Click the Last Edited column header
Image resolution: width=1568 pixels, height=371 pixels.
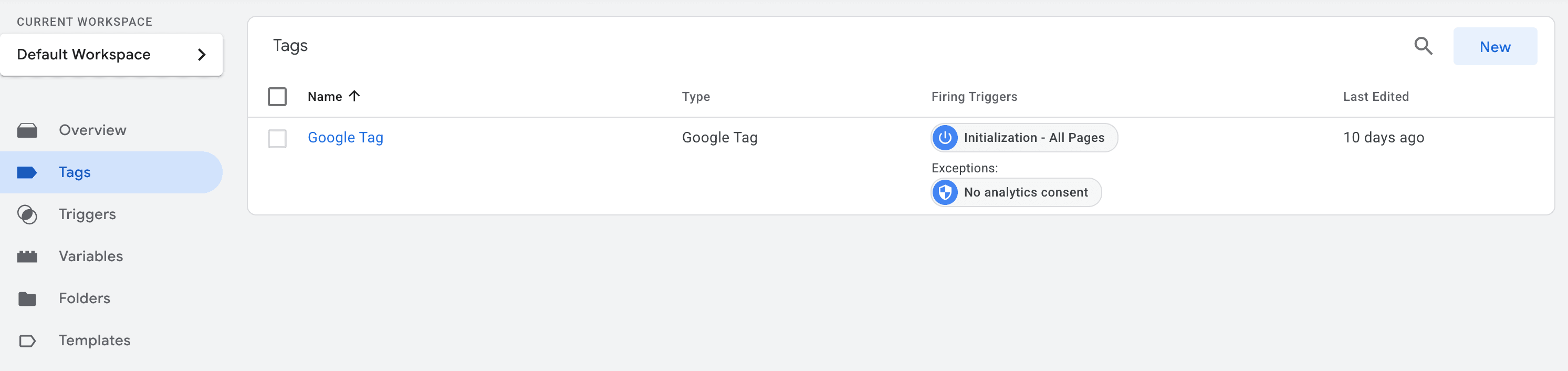pyautogui.click(x=1375, y=97)
